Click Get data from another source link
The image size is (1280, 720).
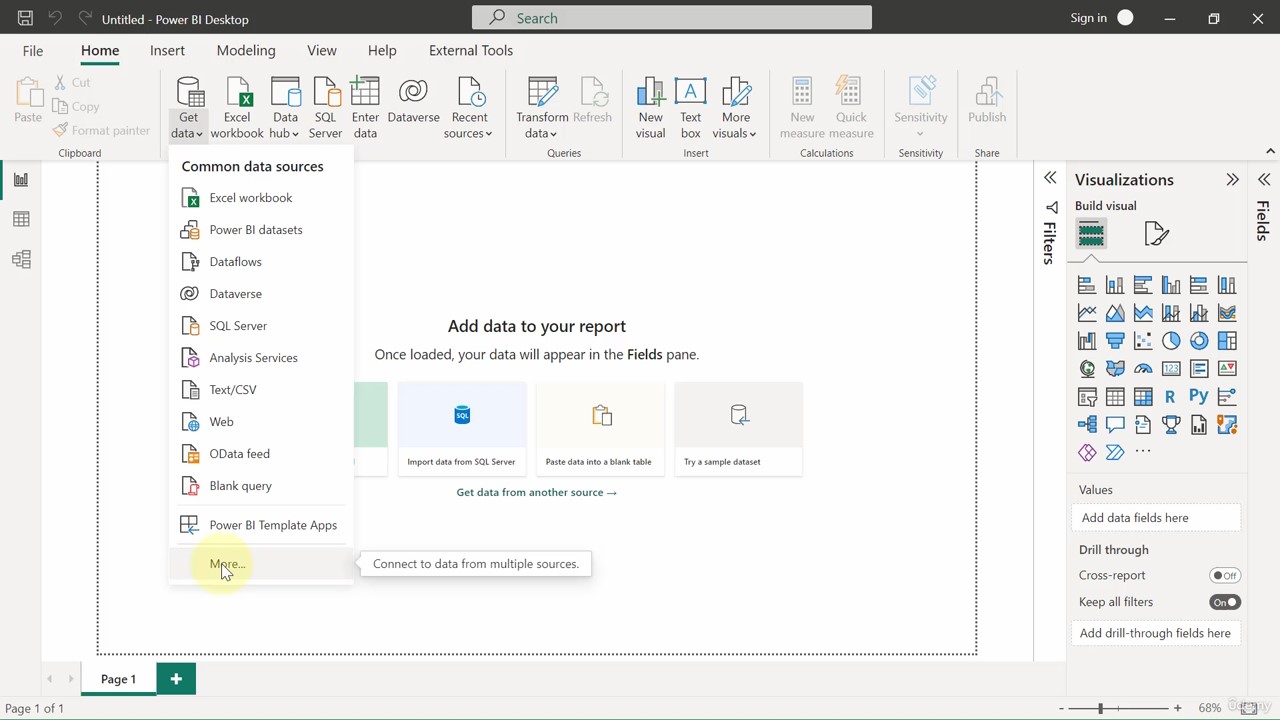(x=536, y=492)
